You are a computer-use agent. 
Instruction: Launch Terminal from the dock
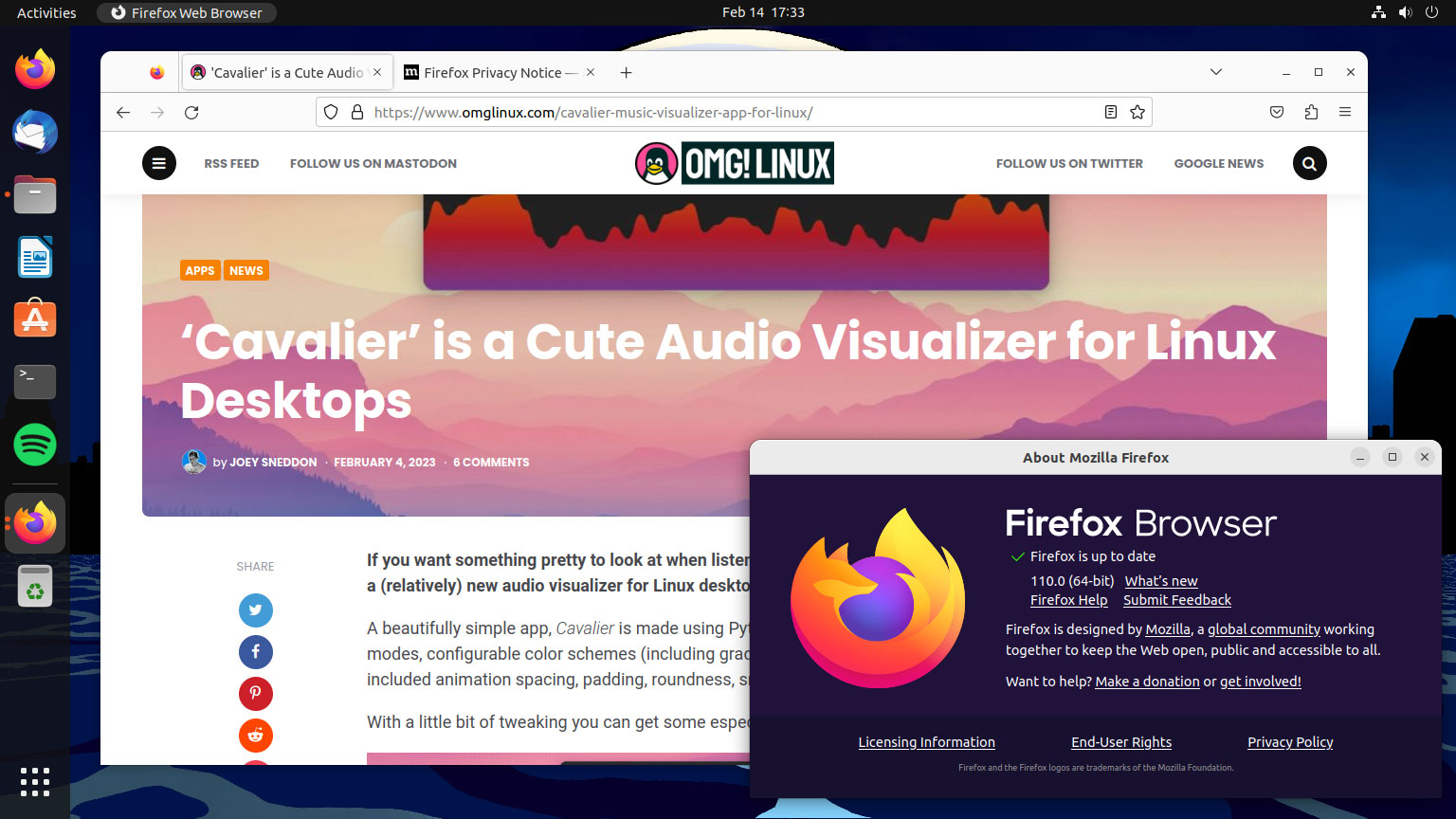[35, 382]
